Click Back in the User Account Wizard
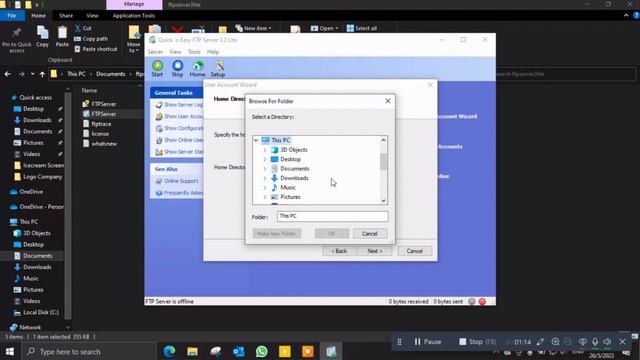Viewport: 640px width, 360px height. pos(339,251)
